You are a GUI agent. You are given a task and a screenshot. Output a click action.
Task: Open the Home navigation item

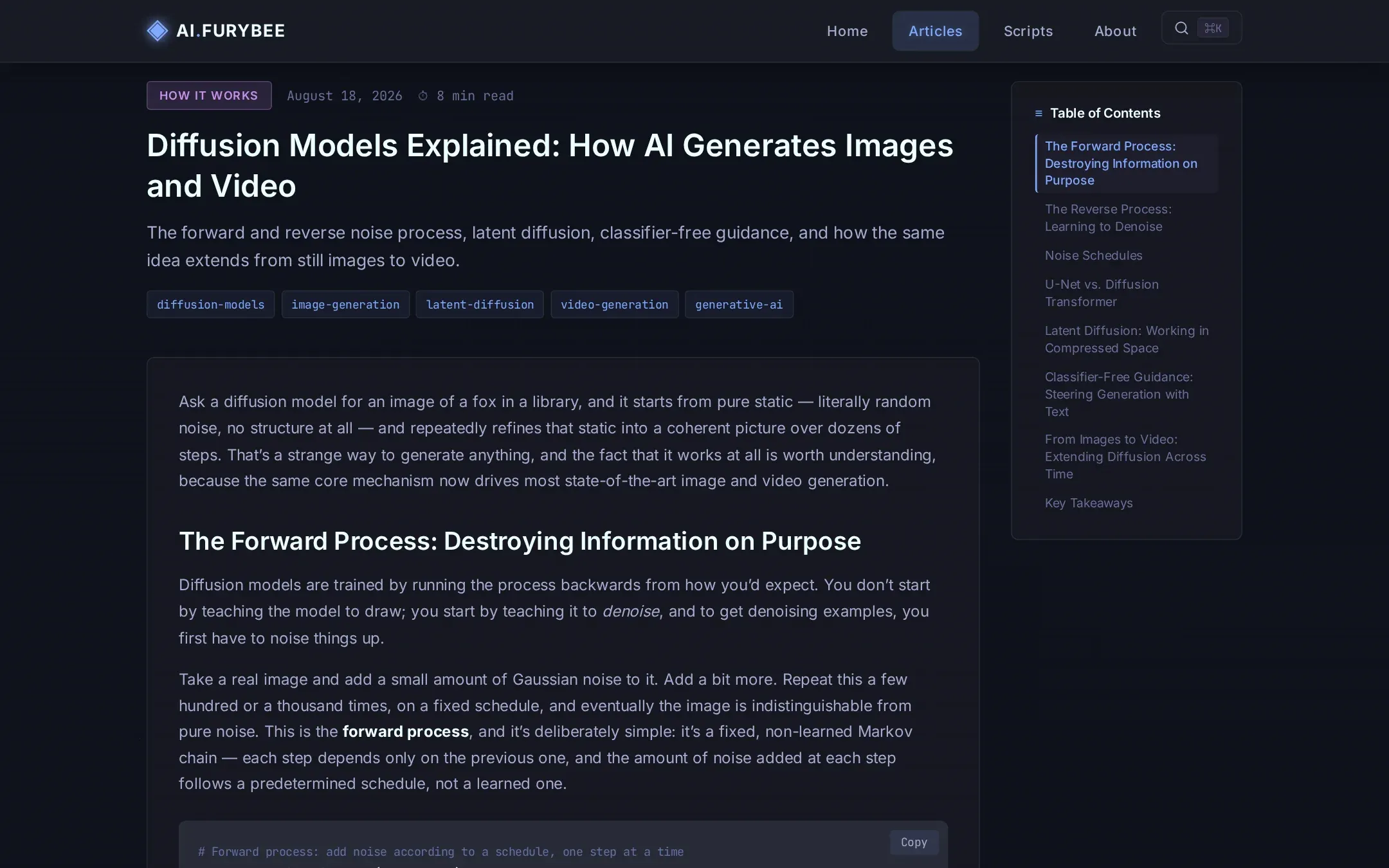847,31
